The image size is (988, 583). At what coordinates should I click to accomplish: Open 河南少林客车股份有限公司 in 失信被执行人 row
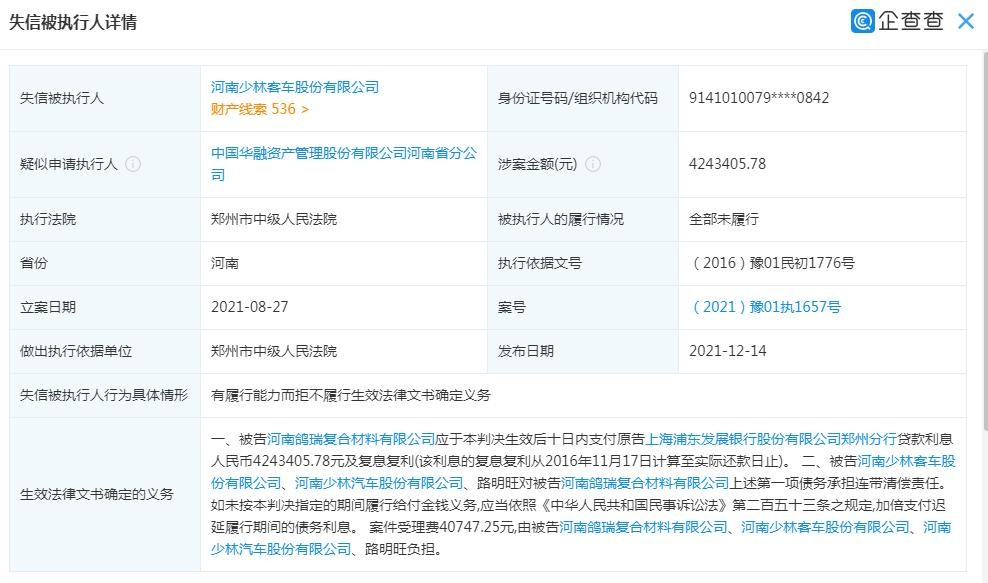click(x=295, y=87)
